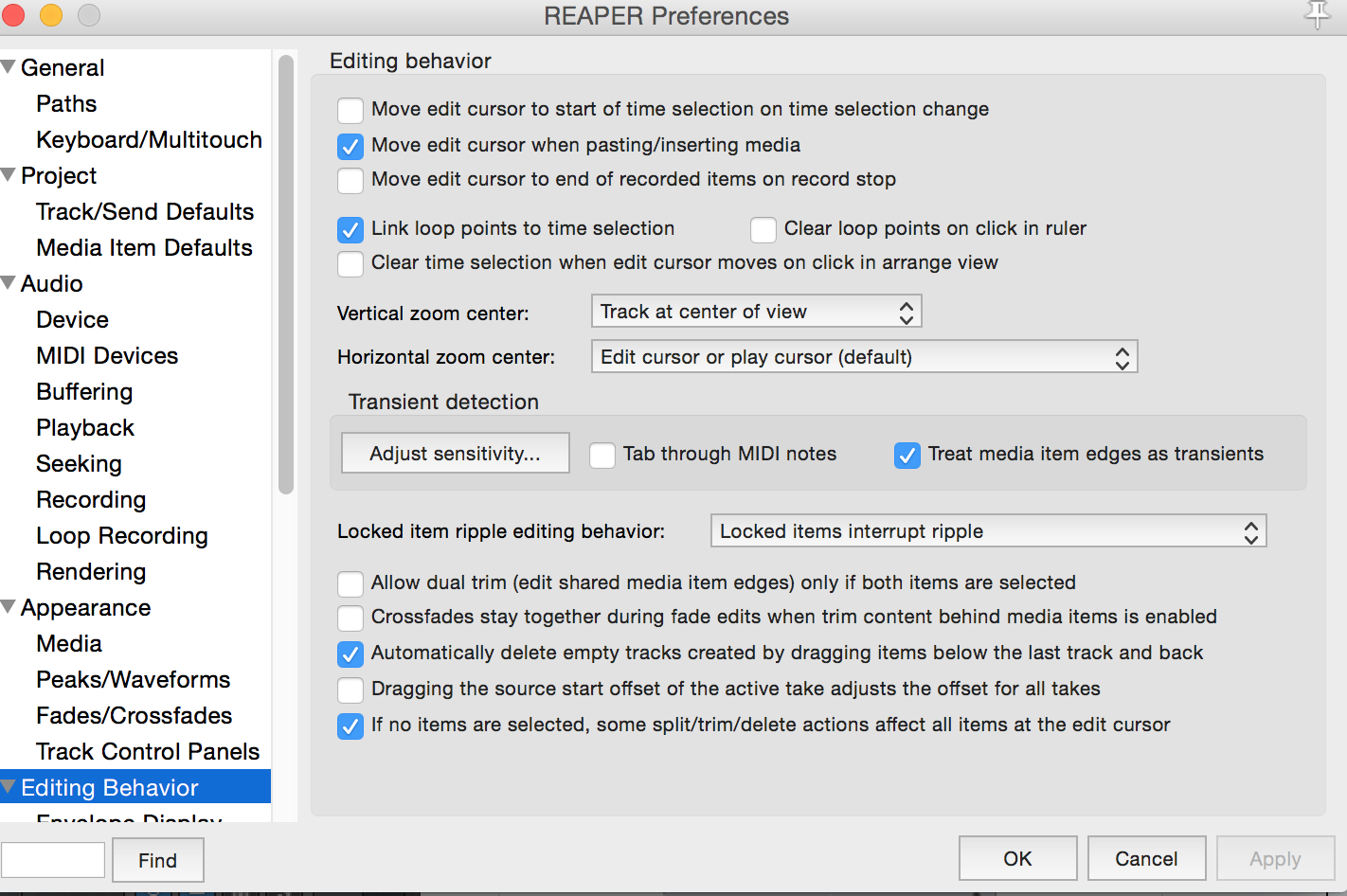
Task: Toggle split/trim/delete actions affect all items option
Action: click(350, 726)
